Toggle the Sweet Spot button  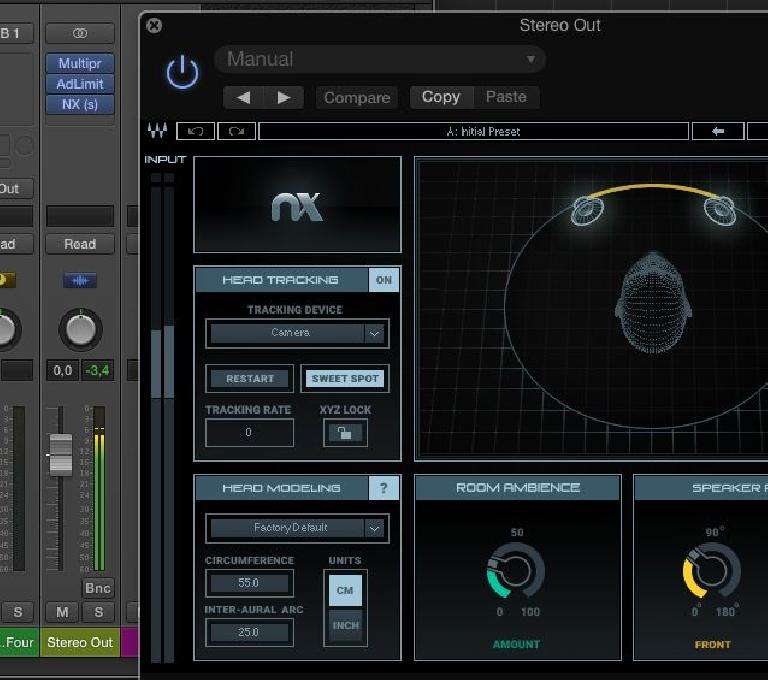coord(345,378)
